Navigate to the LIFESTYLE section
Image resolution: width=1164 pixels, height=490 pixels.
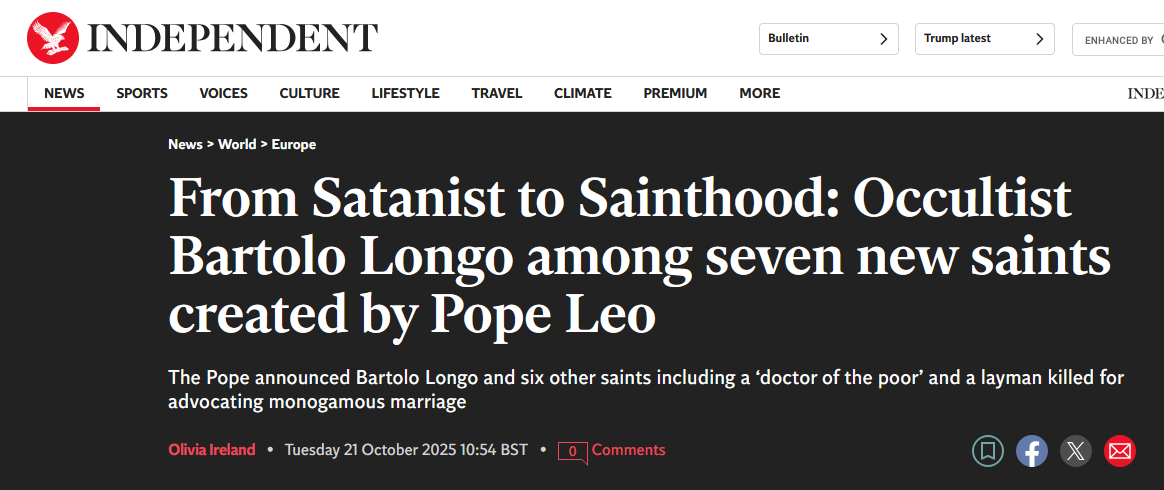tap(405, 93)
